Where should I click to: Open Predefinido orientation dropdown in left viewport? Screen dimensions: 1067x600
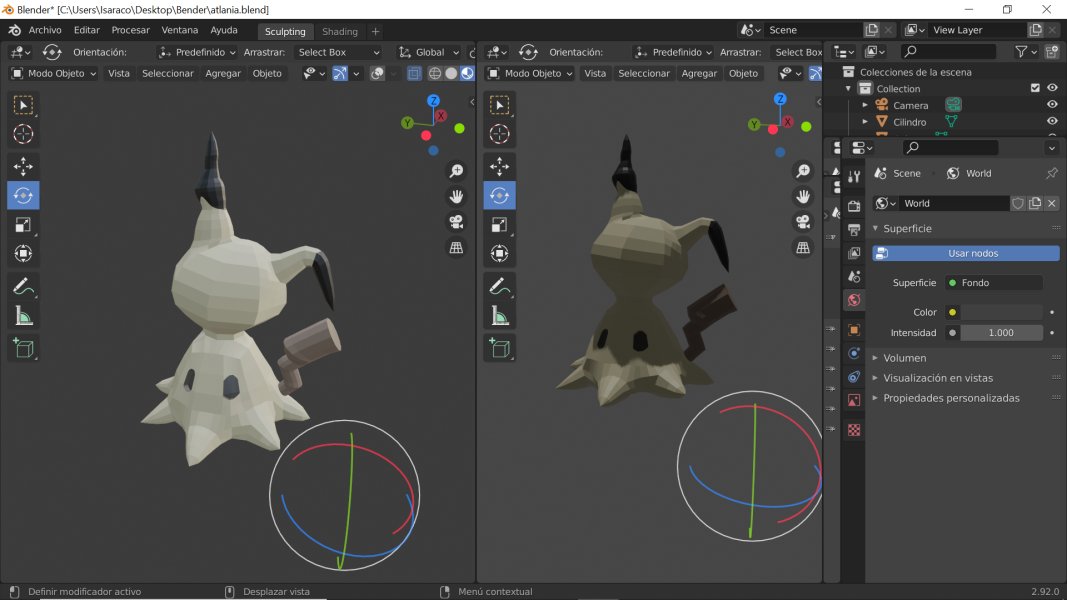(x=196, y=52)
